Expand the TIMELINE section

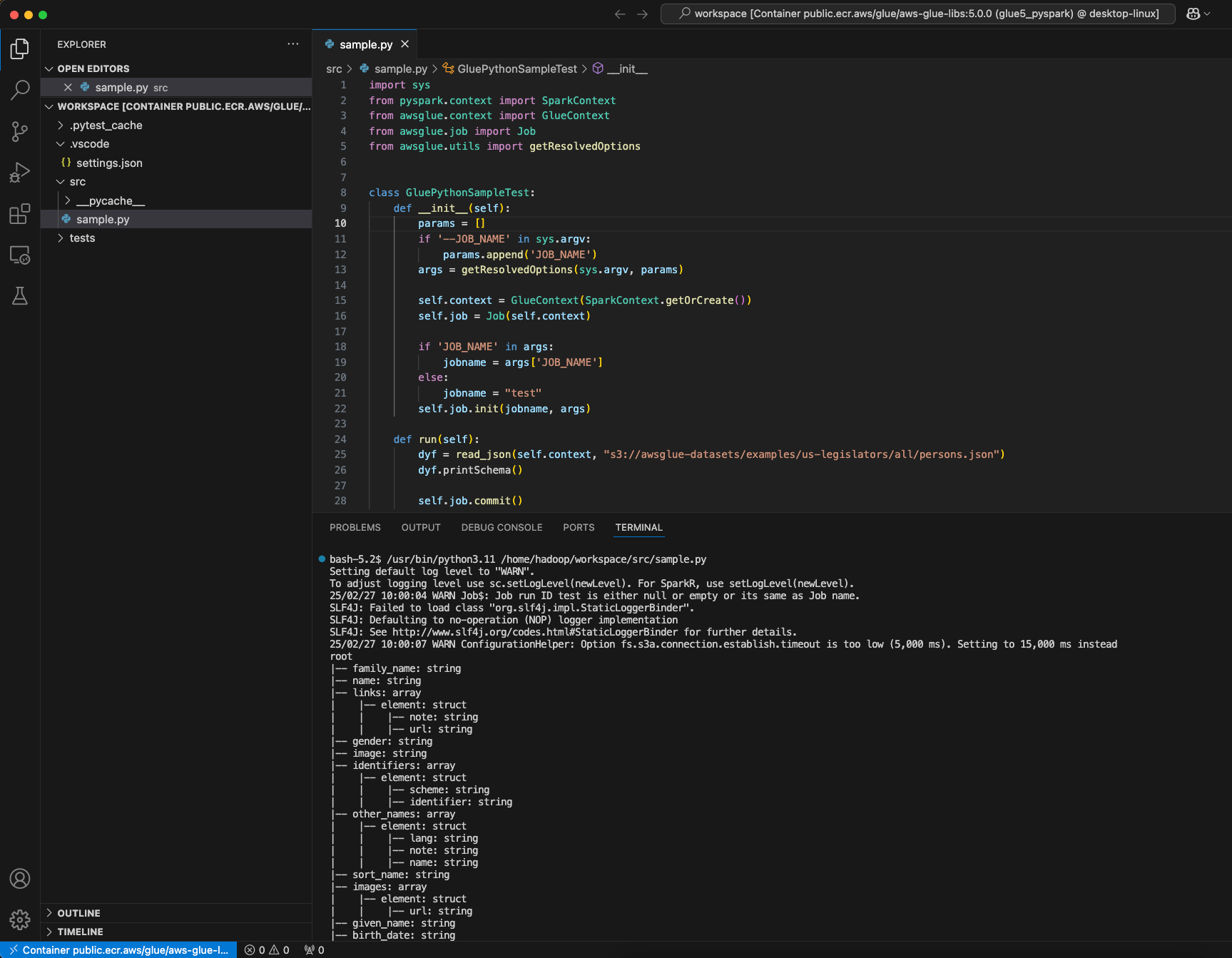tap(80, 932)
